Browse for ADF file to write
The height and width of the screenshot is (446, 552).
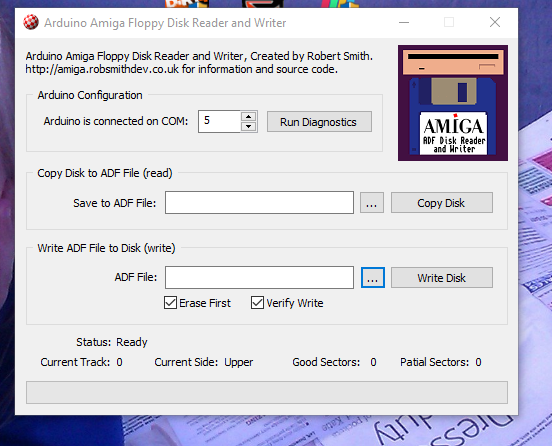pyautogui.click(x=373, y=278)
